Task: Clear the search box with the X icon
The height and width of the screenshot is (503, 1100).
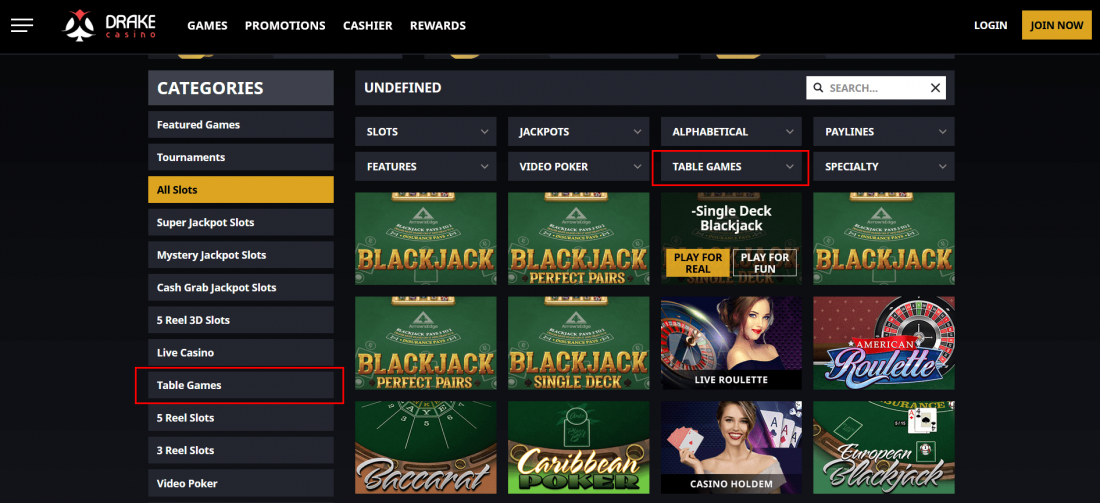Action: (935, 88)
